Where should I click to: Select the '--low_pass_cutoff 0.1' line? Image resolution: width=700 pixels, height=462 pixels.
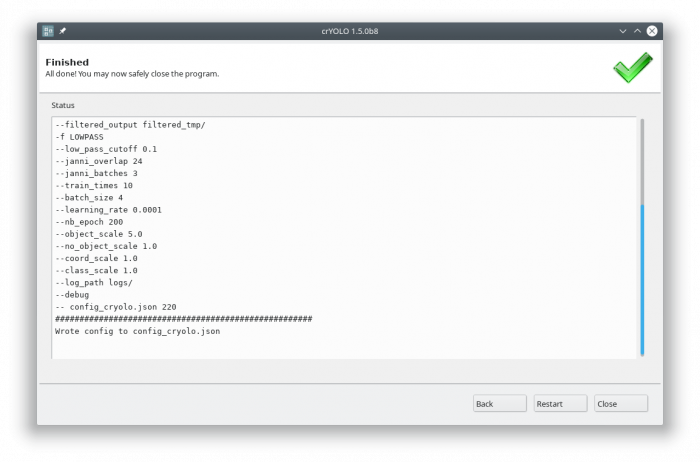click(x=106, y=149)
